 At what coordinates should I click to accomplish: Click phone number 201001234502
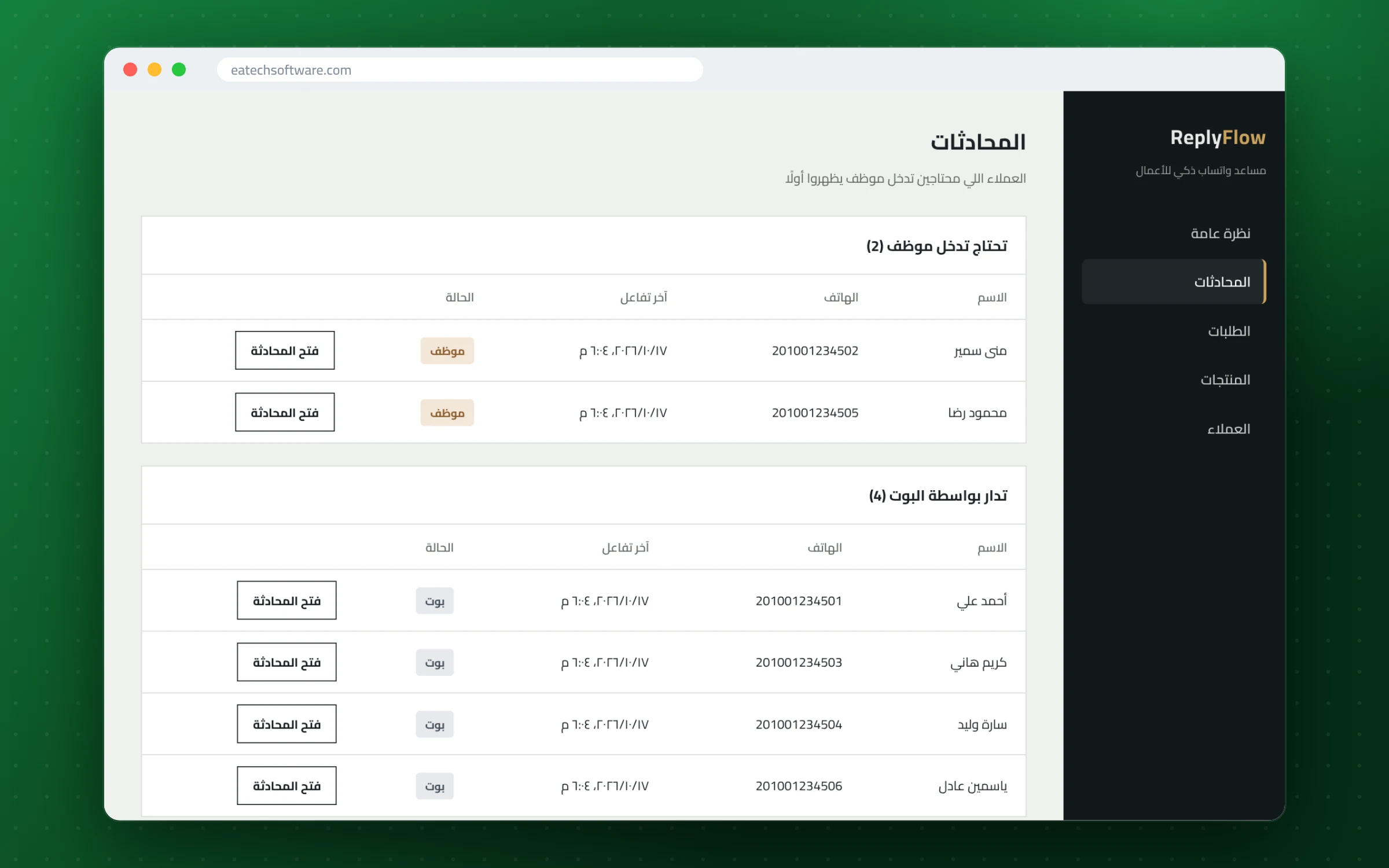815,351
